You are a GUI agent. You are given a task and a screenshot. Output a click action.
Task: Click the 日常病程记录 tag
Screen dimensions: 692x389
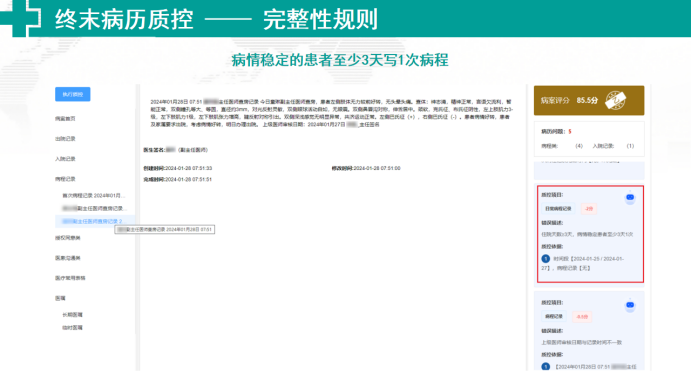click(x=558, y=208)
